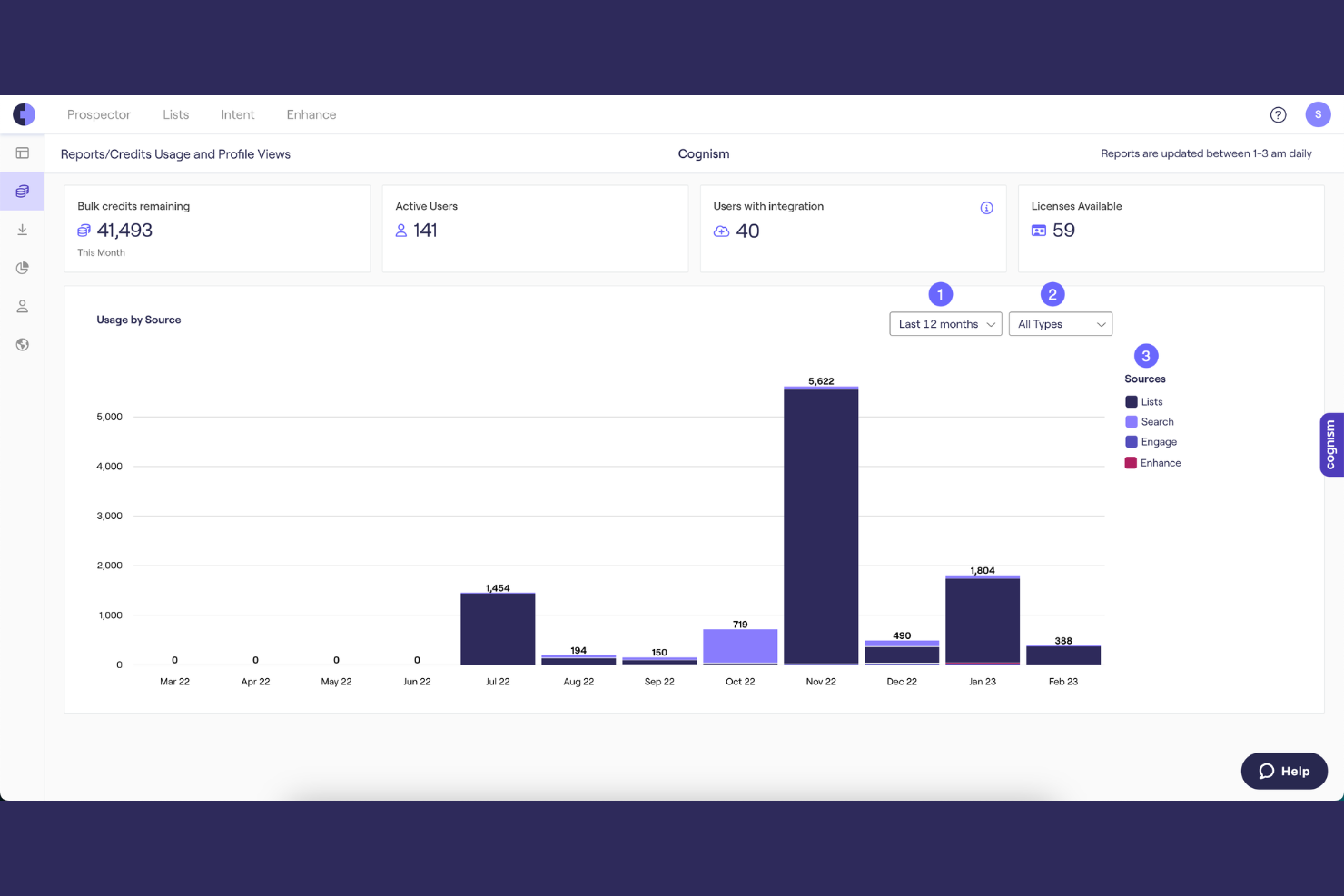The width and height of the screenshot is (1344, 896).
Task: Toggle the Lists source in legend
Action: (1144, 401)
